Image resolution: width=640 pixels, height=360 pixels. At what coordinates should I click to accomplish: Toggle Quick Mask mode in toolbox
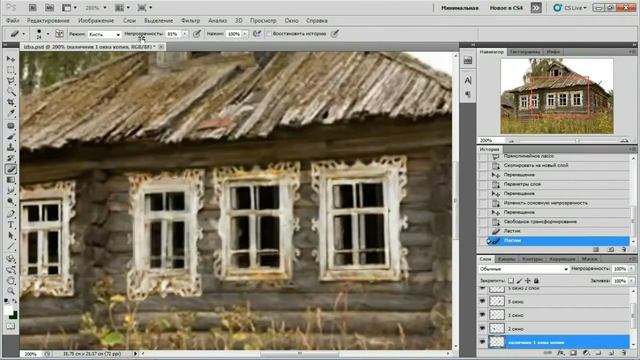[x=11, y=327]
